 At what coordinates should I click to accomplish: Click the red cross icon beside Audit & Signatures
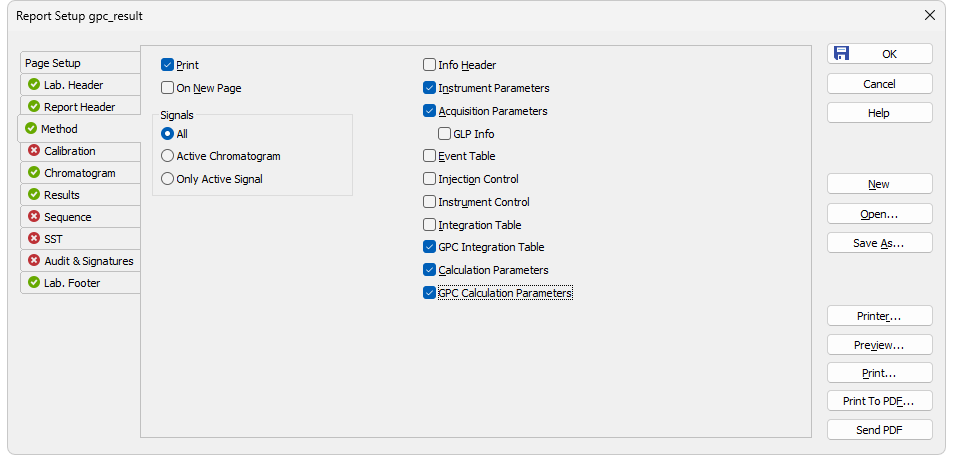coord(34,261)
